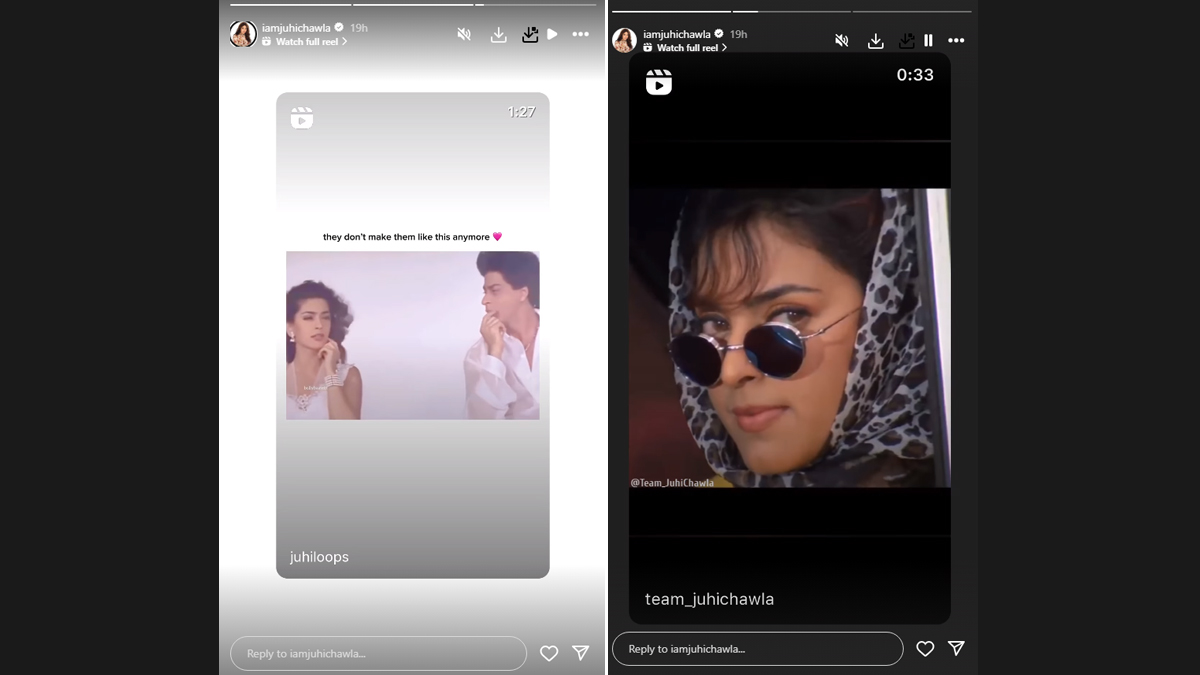The image size is (1200, 675).
Task: Open iamjuhichawla profile avatar on left story
Action: (x=243, y=34)
